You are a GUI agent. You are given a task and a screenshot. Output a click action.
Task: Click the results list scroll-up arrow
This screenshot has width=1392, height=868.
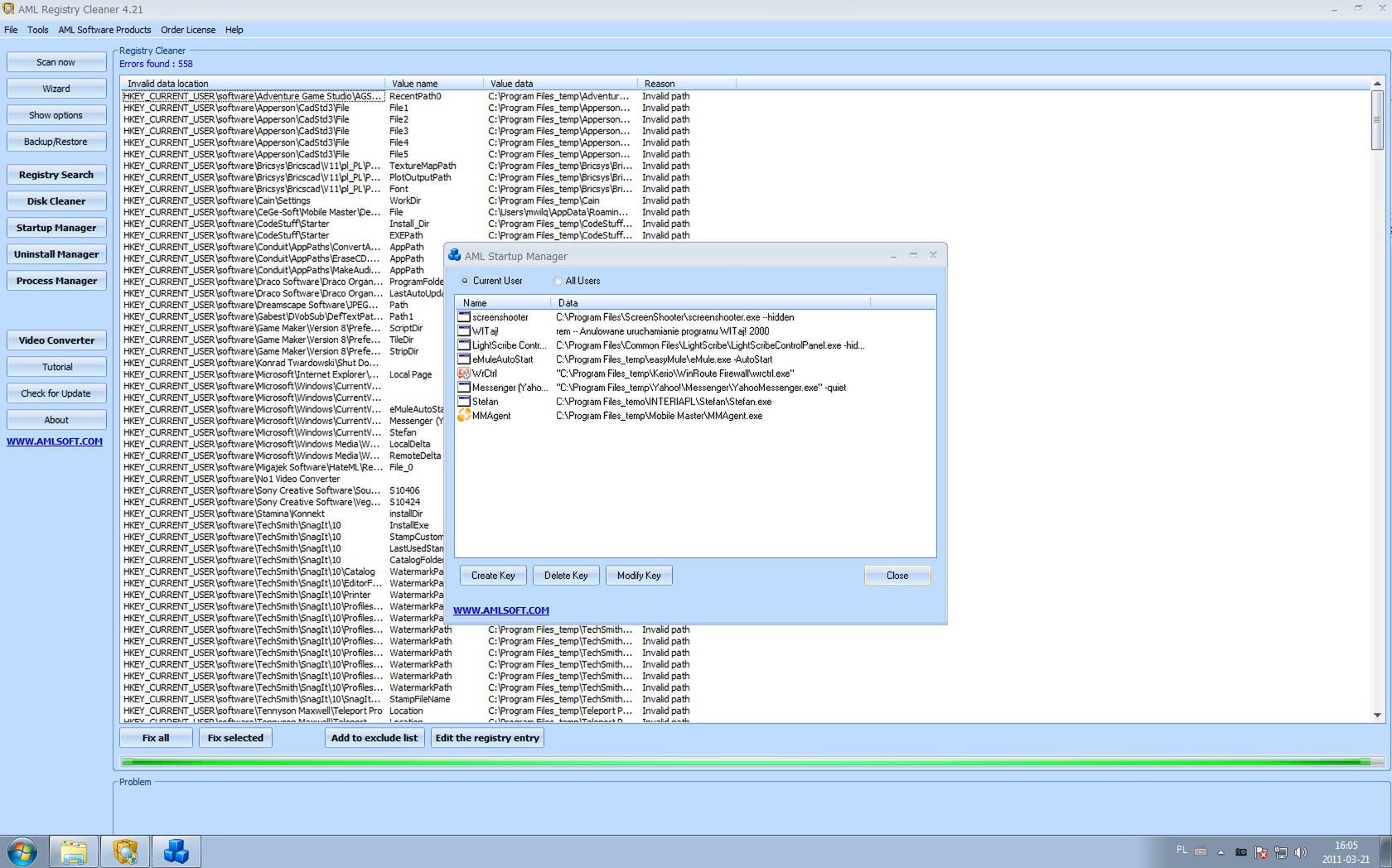pos(1377,84)
